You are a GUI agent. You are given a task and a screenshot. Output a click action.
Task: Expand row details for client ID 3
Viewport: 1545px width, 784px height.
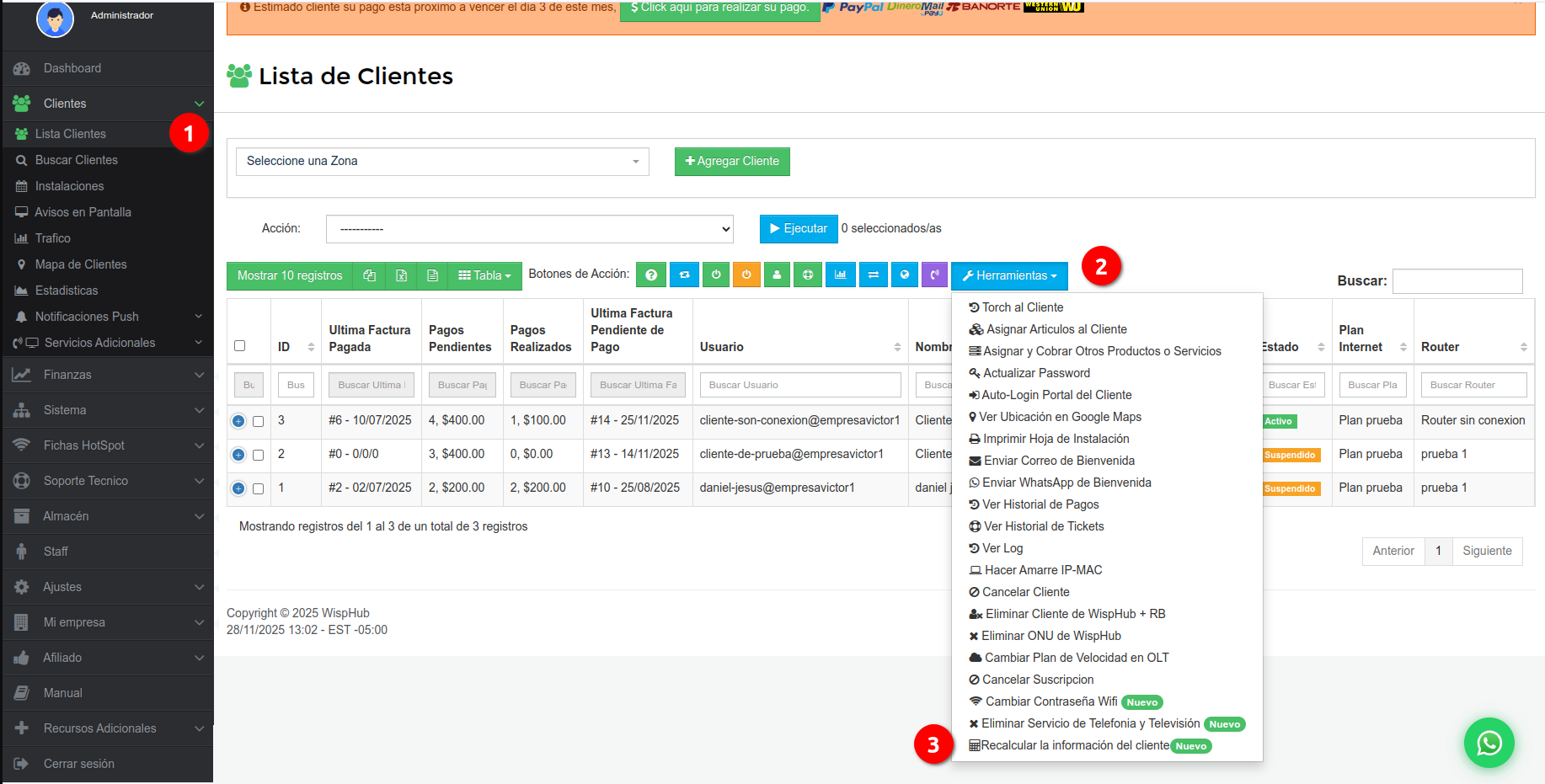[238, 421]
